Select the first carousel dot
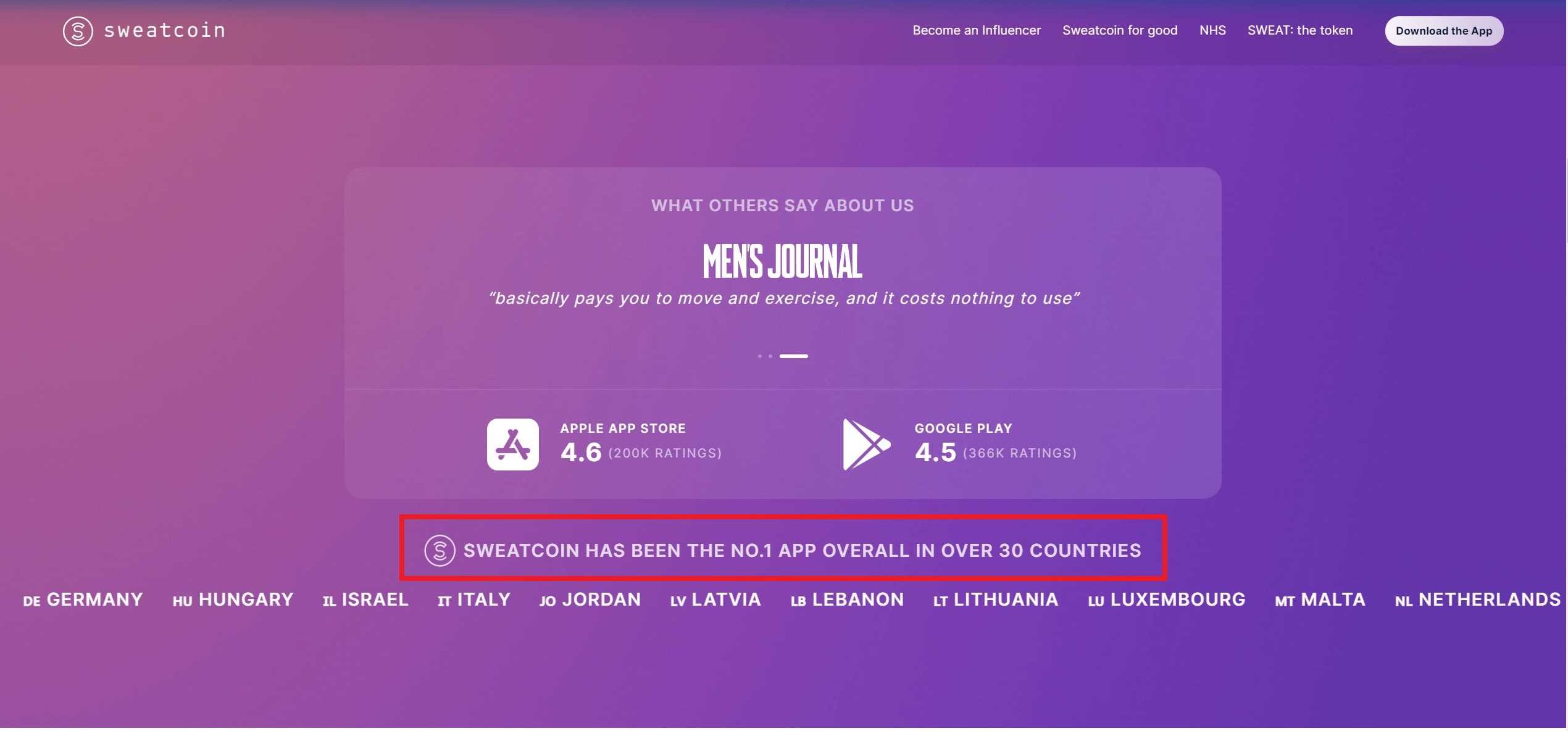The image size is (1568, 731). coord(759,356)
